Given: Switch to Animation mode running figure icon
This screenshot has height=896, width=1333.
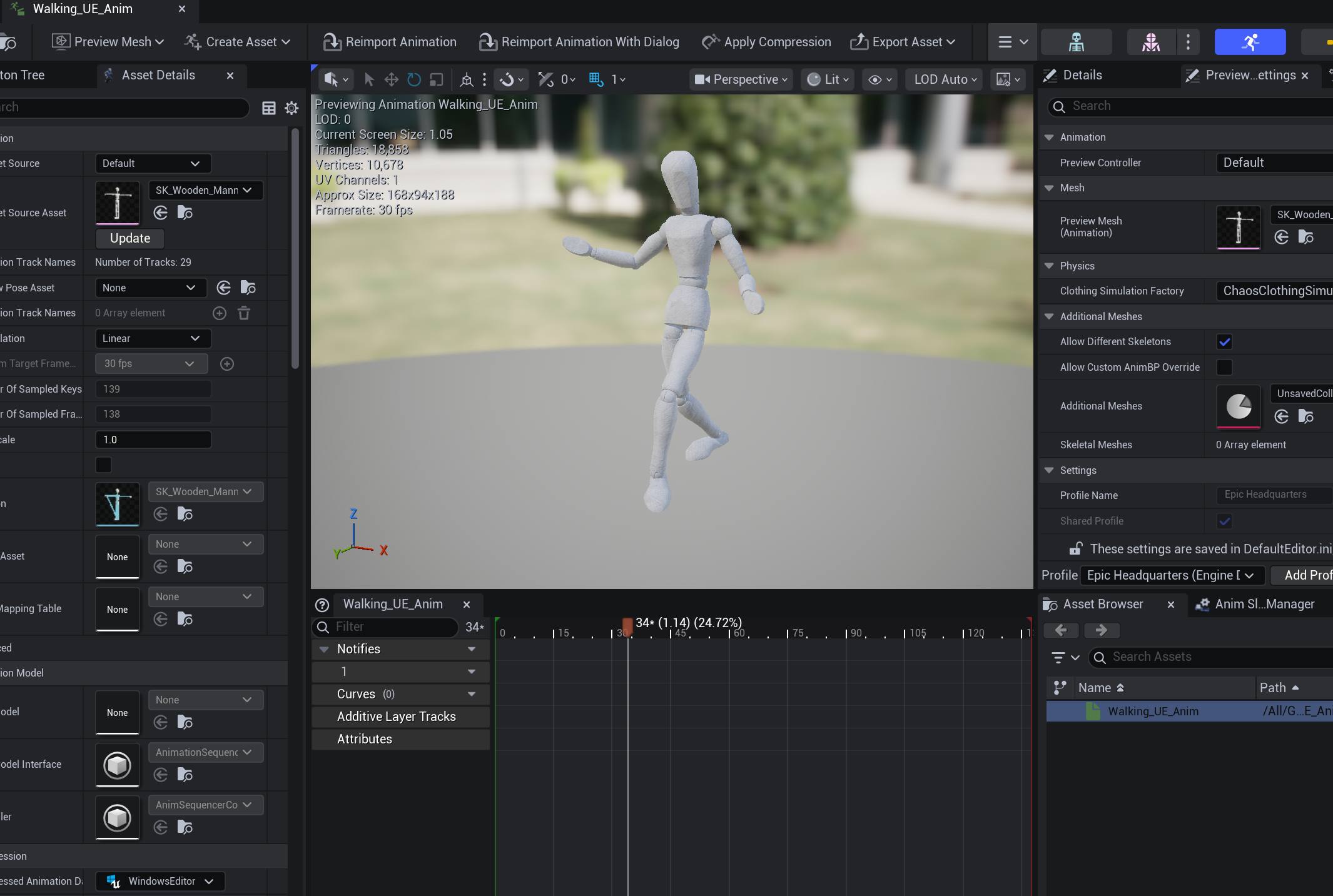Looking at the screenshot, I should click(x=1249, y=42).
